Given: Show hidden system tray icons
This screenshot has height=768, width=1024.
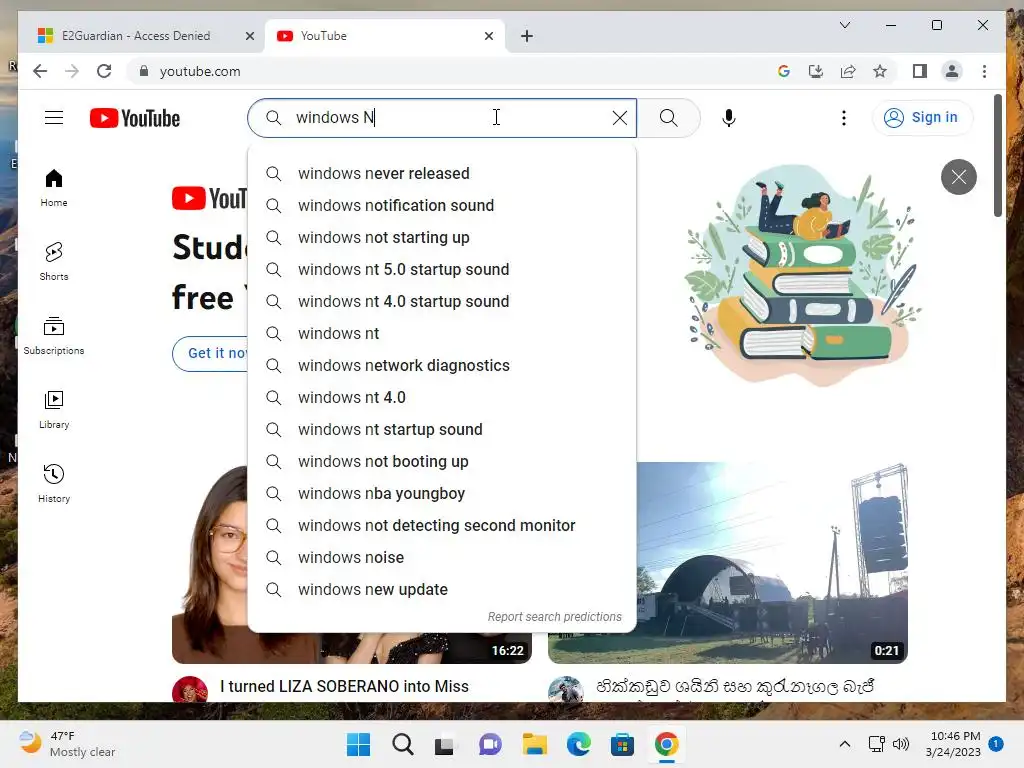Looking at the screenshot, I should pos(844,744).
